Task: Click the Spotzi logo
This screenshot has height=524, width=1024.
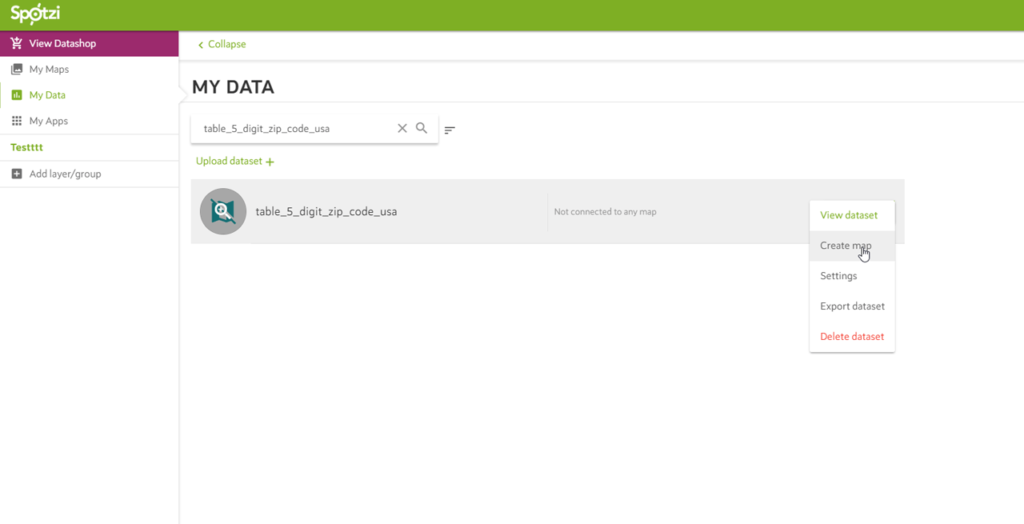Action: (x=35, y=12)
